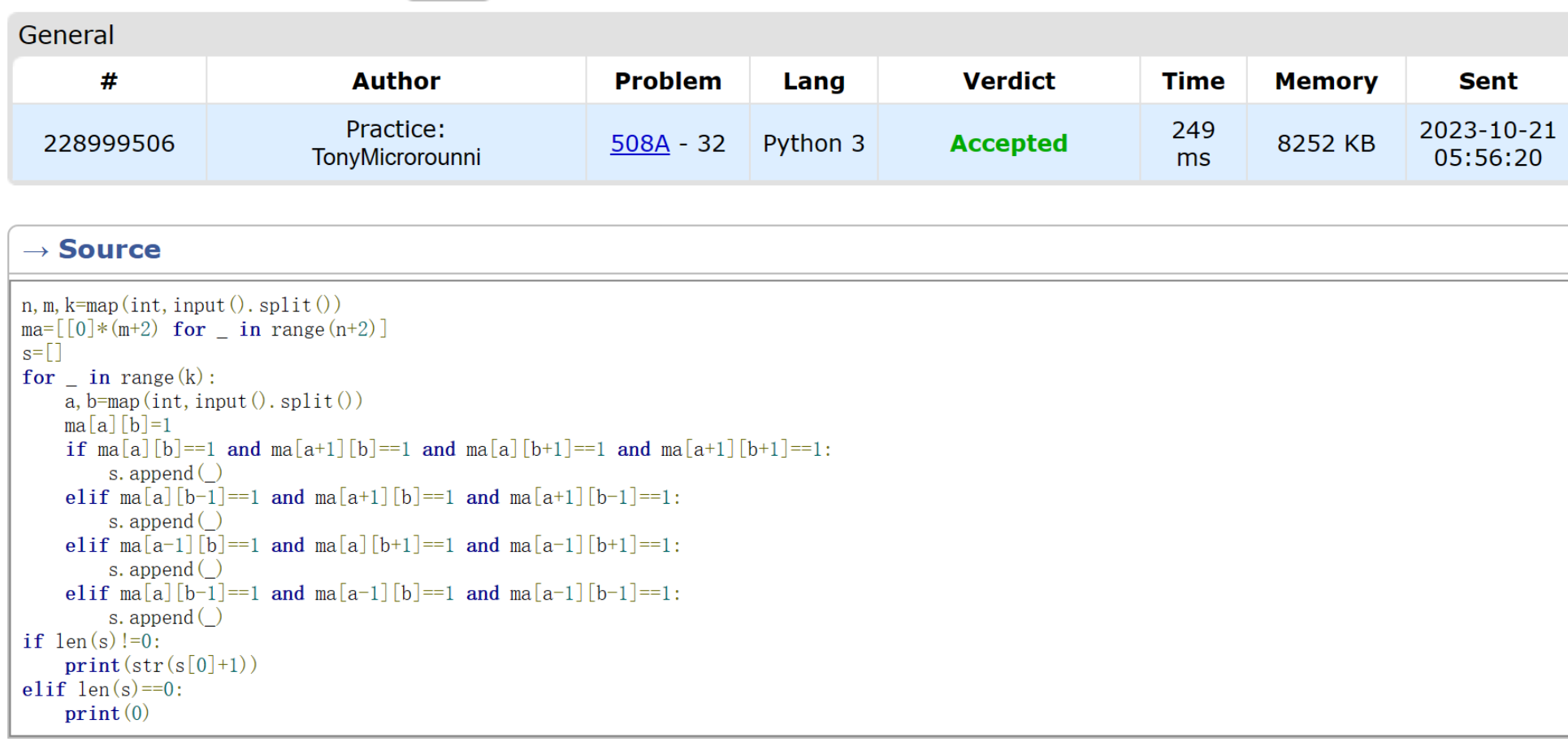Viewport: 1568px width, 746px height.
Task: Click the Accepted verdict text
Action: click(1008, 143)
